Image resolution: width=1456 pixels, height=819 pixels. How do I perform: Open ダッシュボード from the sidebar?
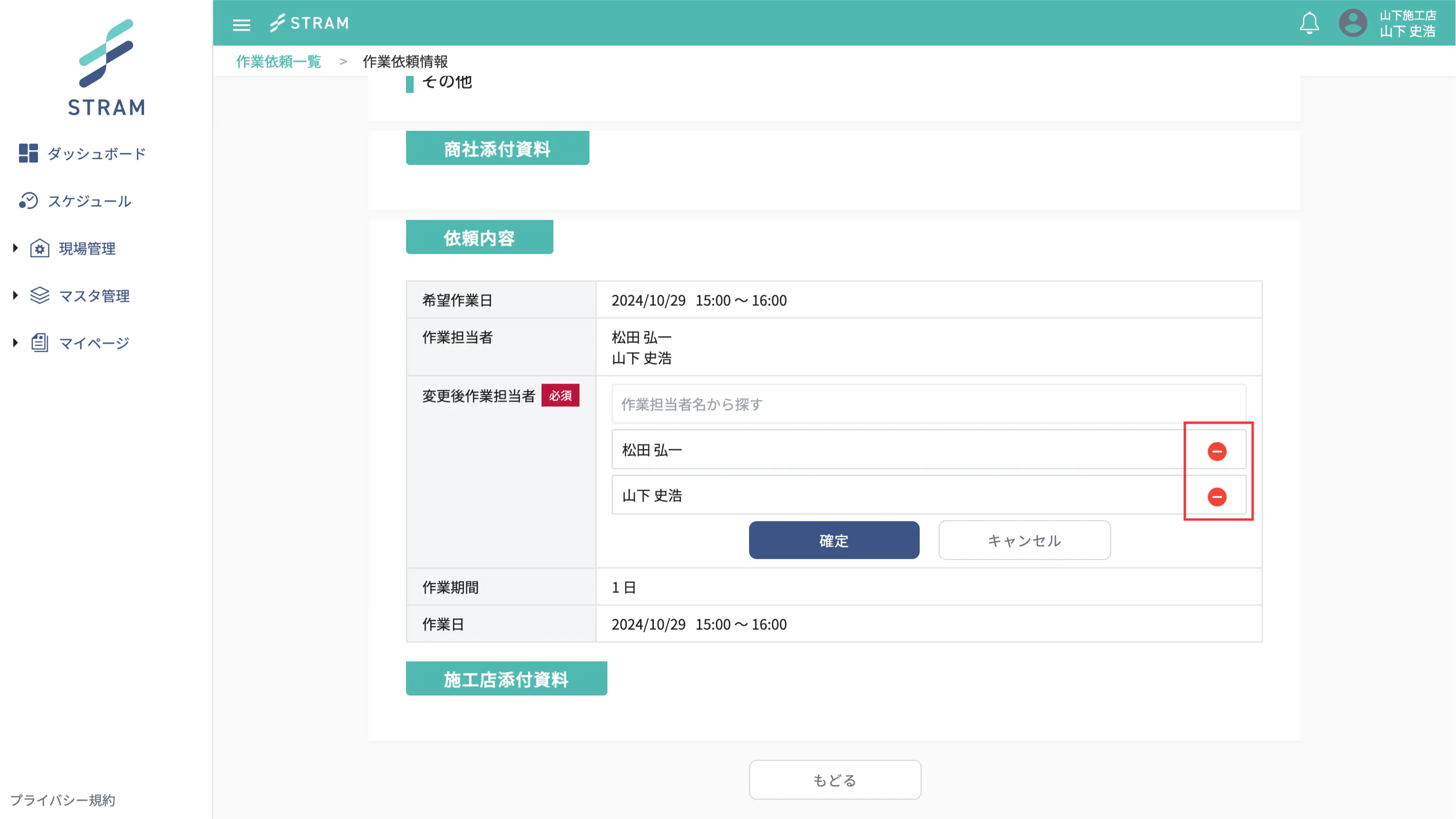tap(97, 154)
